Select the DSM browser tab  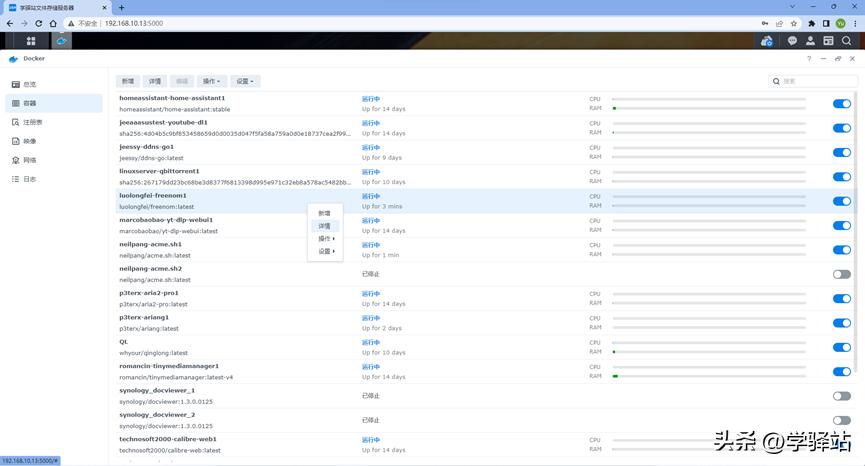[57, 8]
